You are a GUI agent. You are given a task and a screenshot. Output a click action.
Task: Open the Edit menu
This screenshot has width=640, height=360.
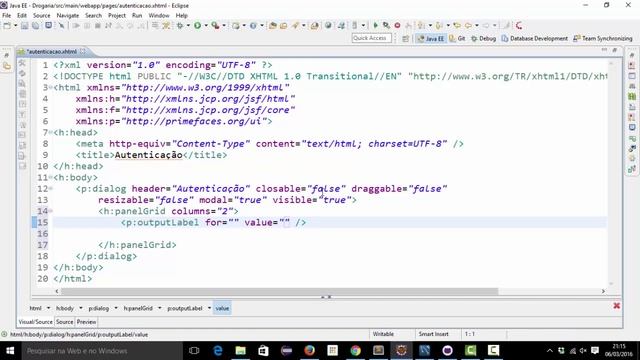[22, 16]
